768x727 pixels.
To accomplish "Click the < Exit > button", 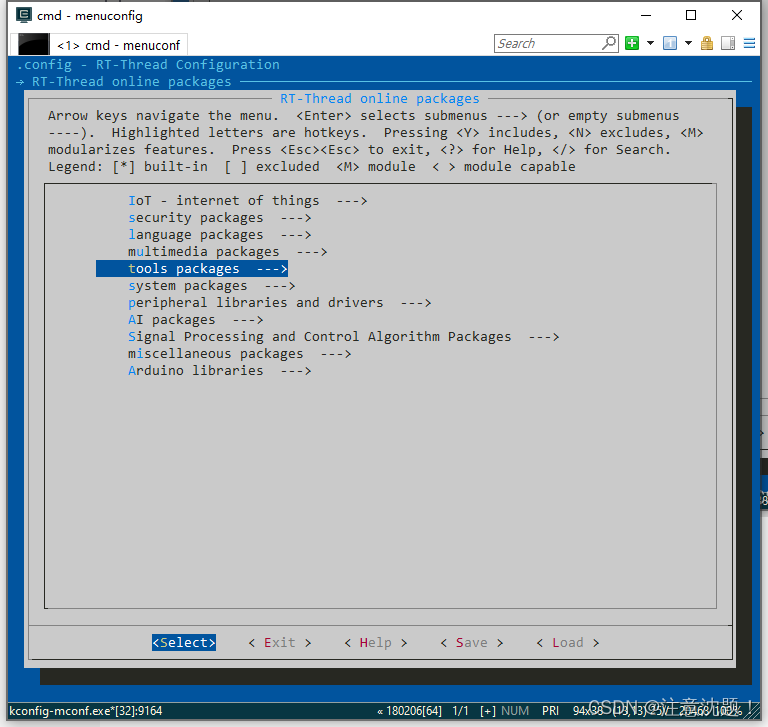I will pyautogui.click(x=280, y=643).
